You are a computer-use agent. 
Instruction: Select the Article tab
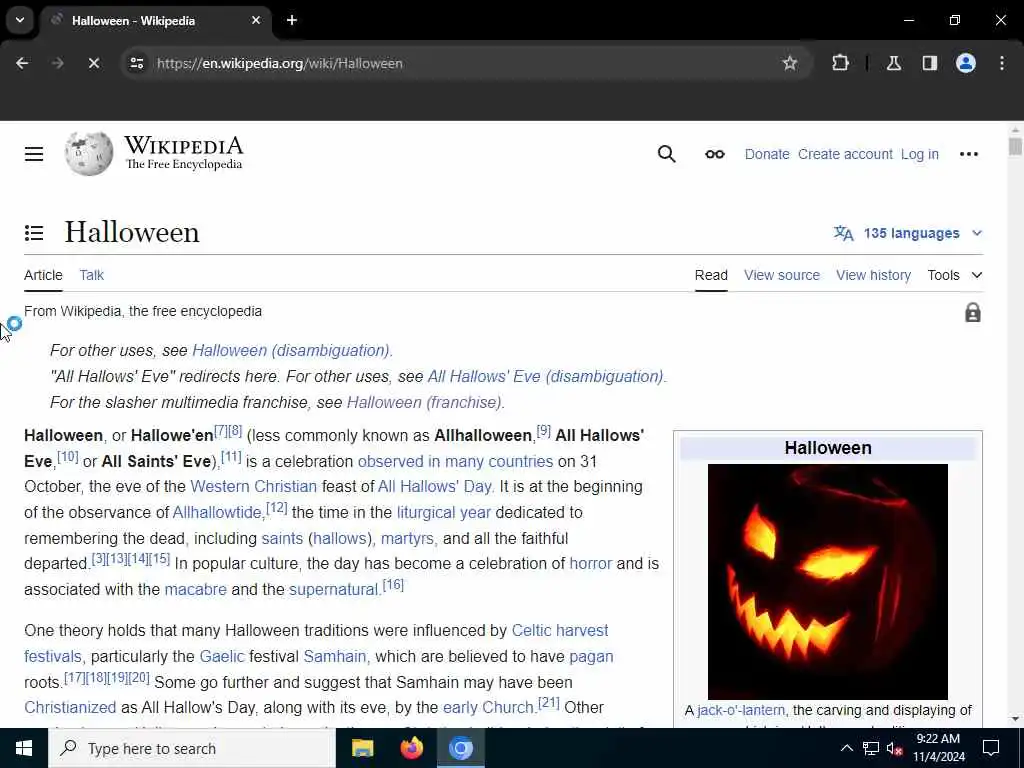43,275
